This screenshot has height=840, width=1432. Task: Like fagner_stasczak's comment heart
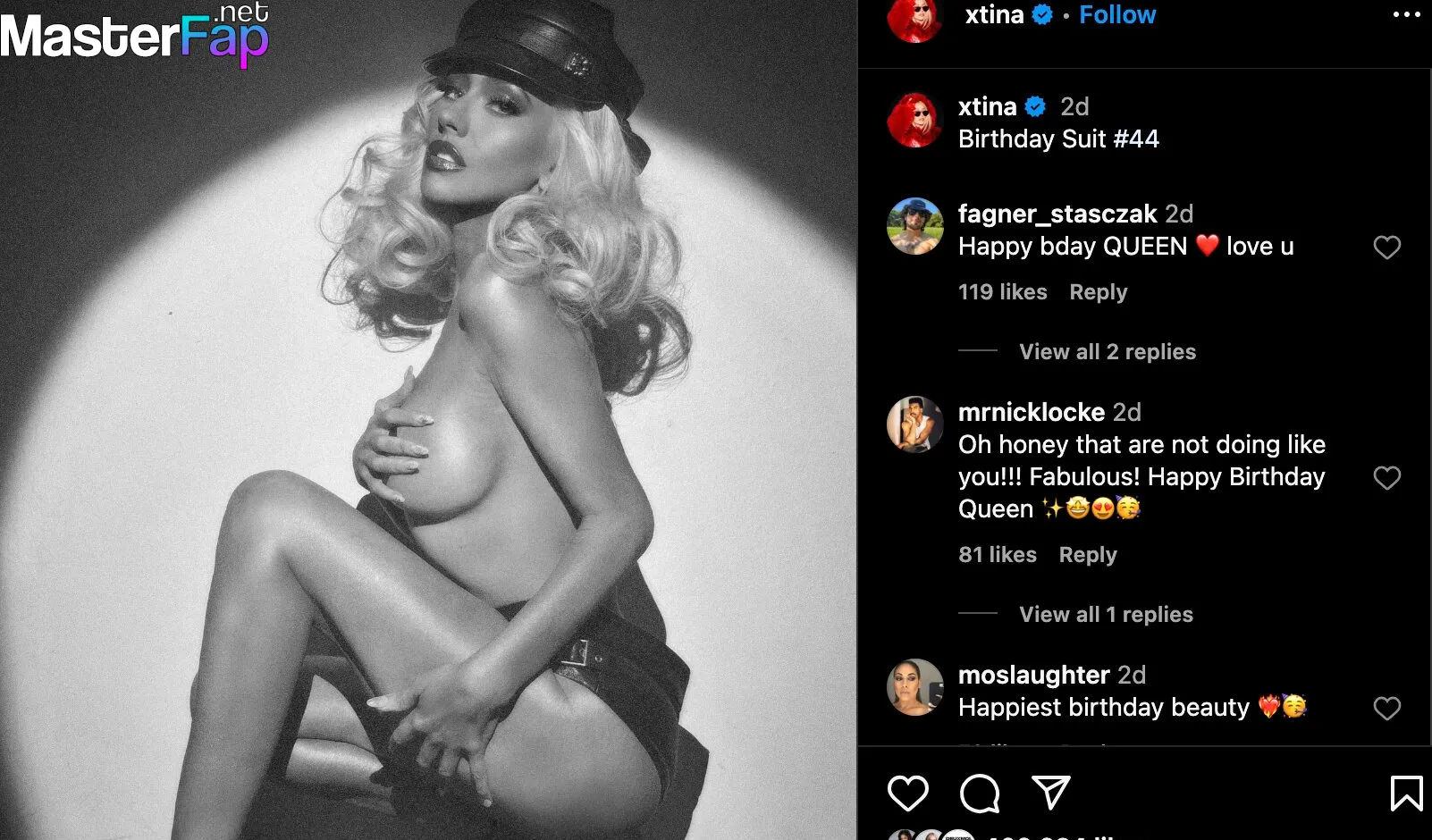click(x=1386, y=248)
